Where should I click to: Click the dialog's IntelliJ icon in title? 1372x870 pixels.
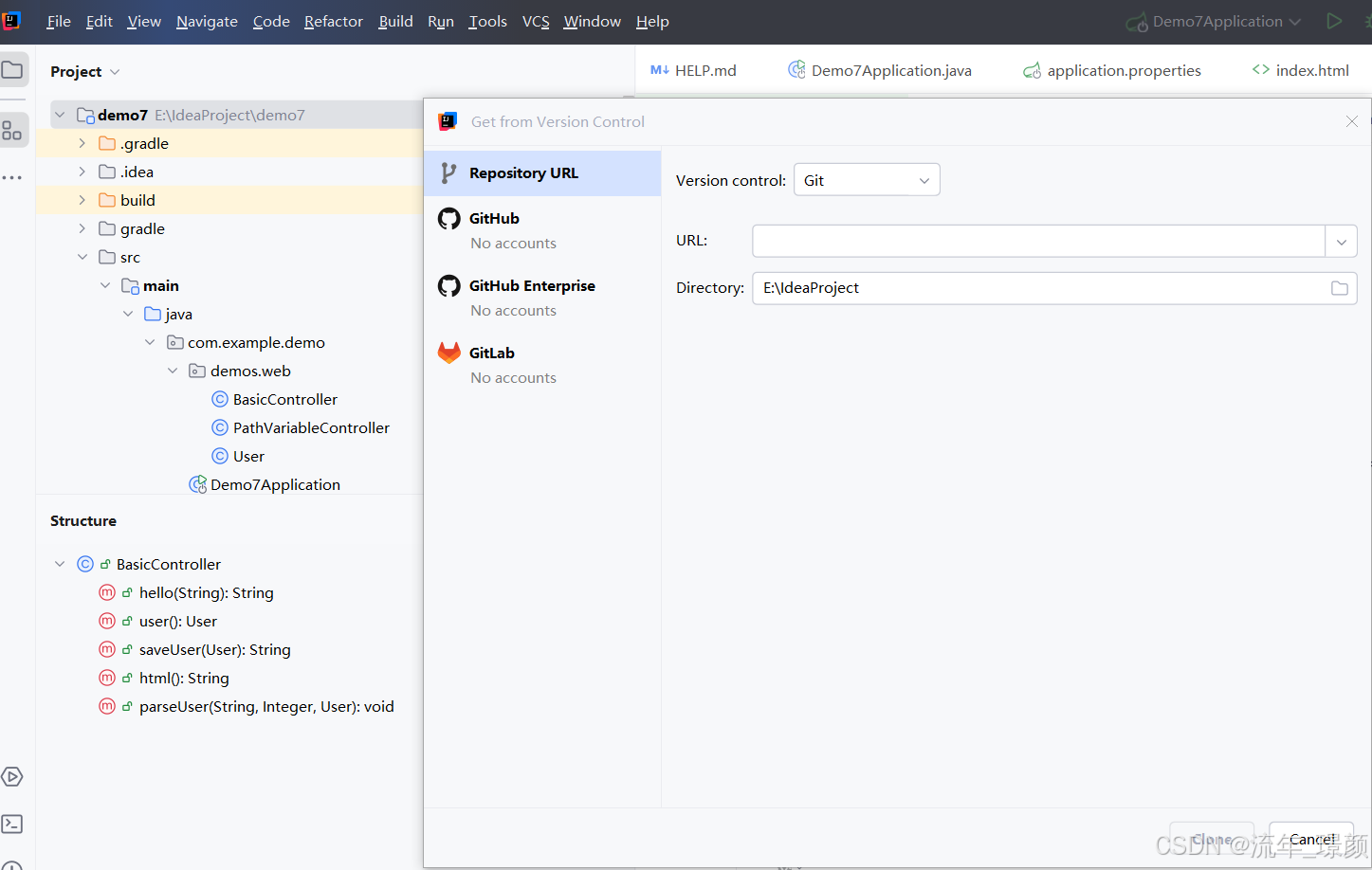point(448,121)
